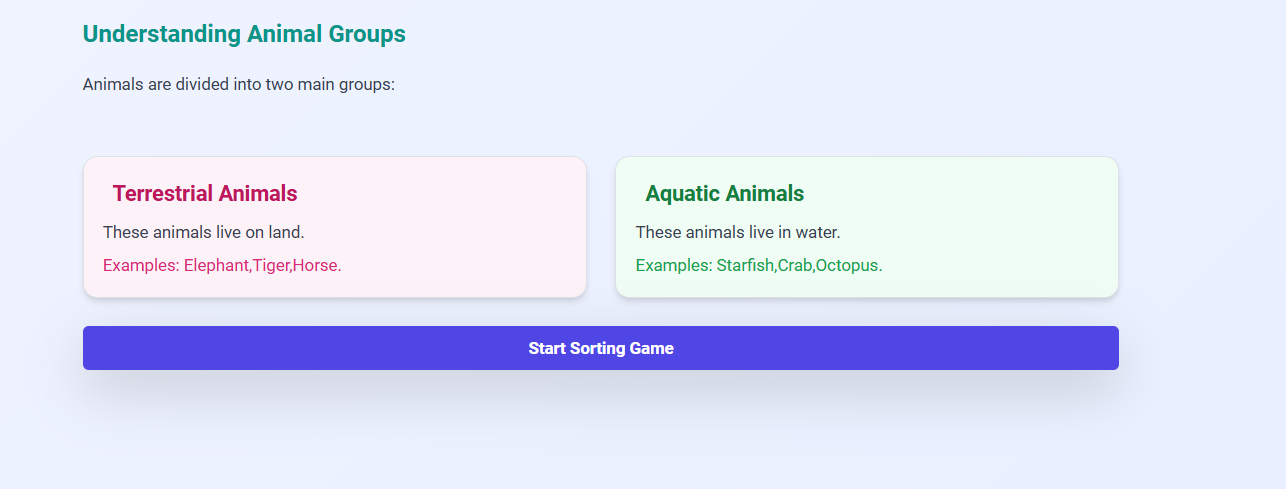Click the Start Sorting Game button
The height and width of the screenshot is (489, 1286).
pyautogui.click(x=600, y=348)
